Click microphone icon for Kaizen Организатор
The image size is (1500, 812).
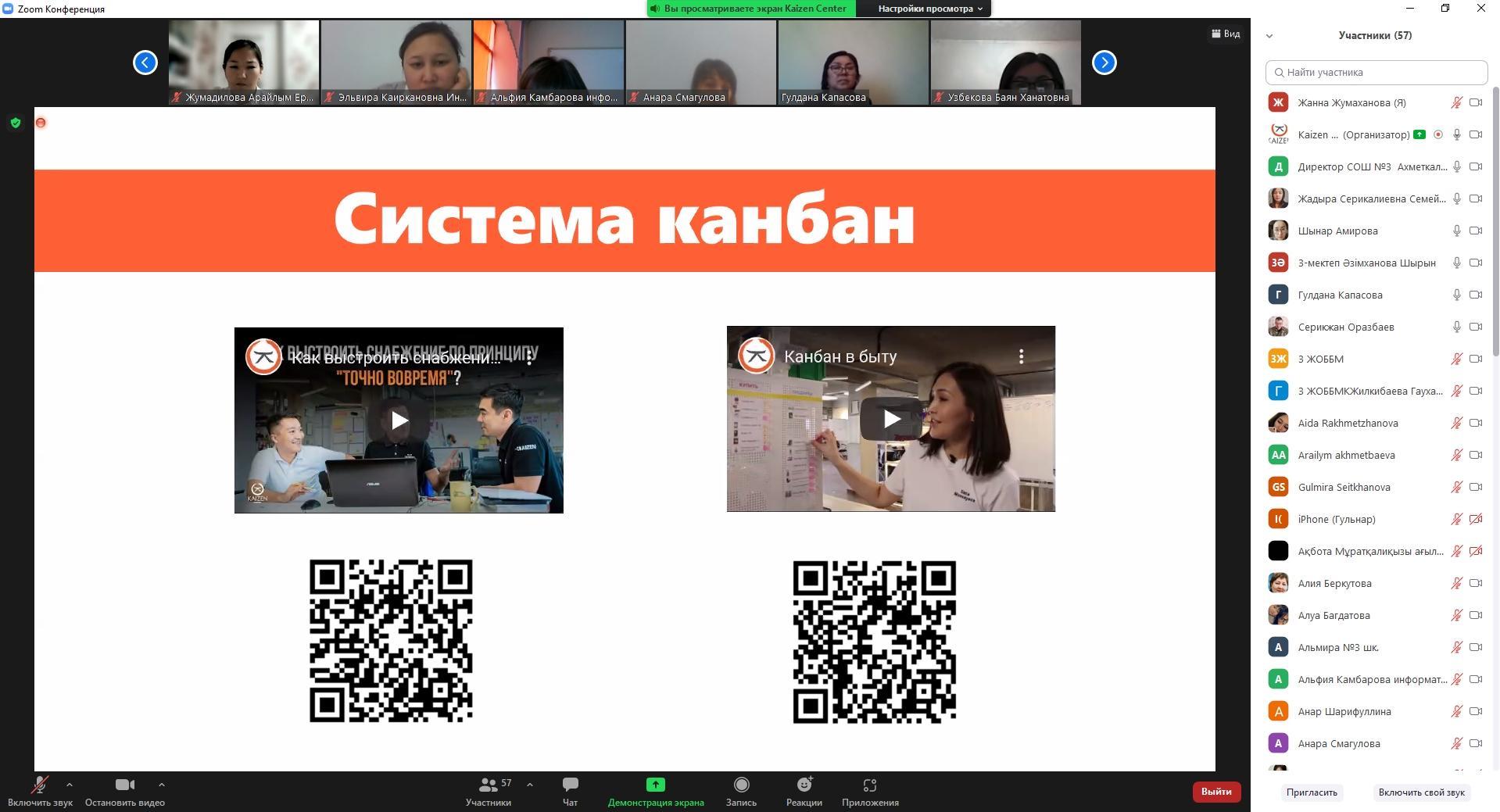point(1457,134)
